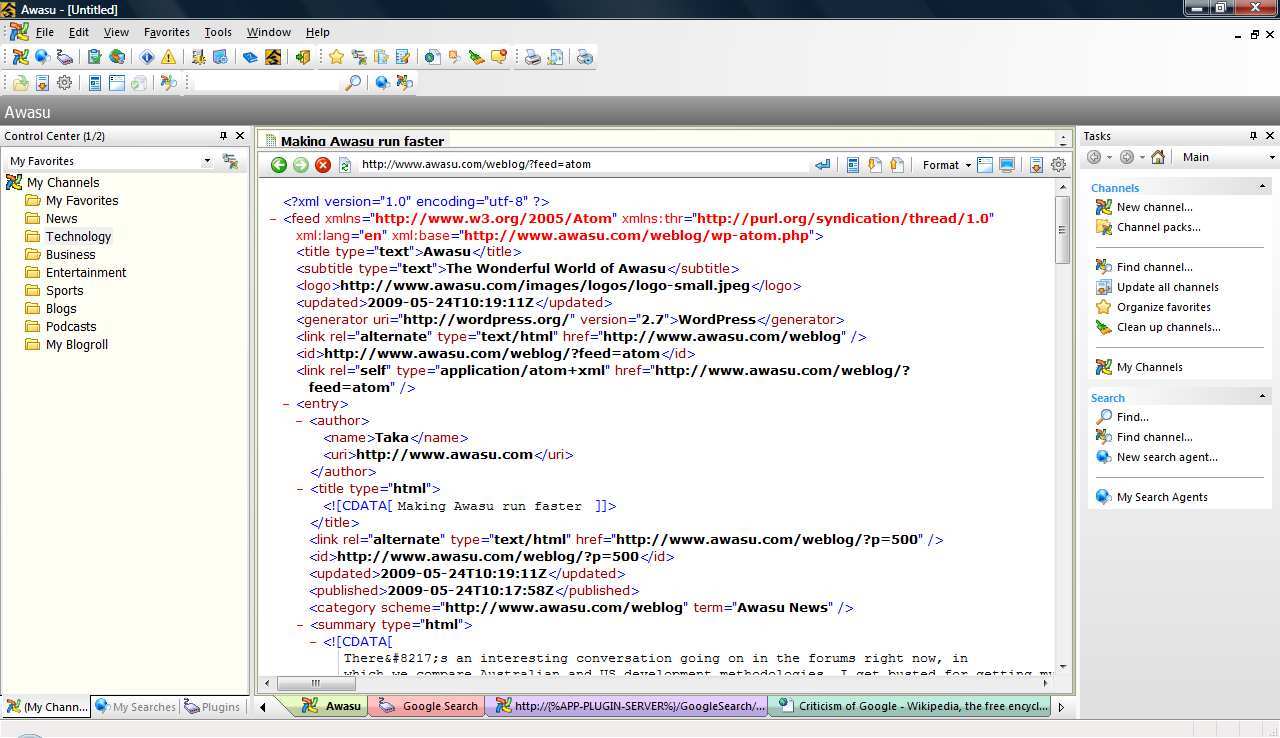Click New search agent... link

coord(1167,457)
